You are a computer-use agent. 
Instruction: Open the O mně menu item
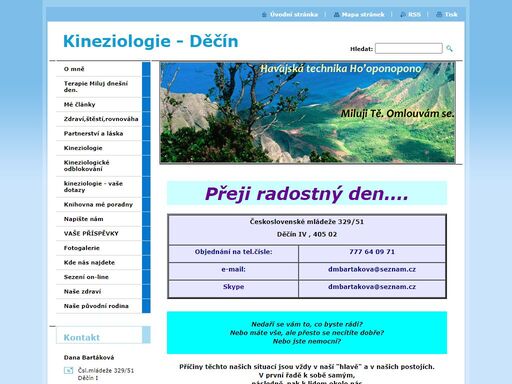99,69
